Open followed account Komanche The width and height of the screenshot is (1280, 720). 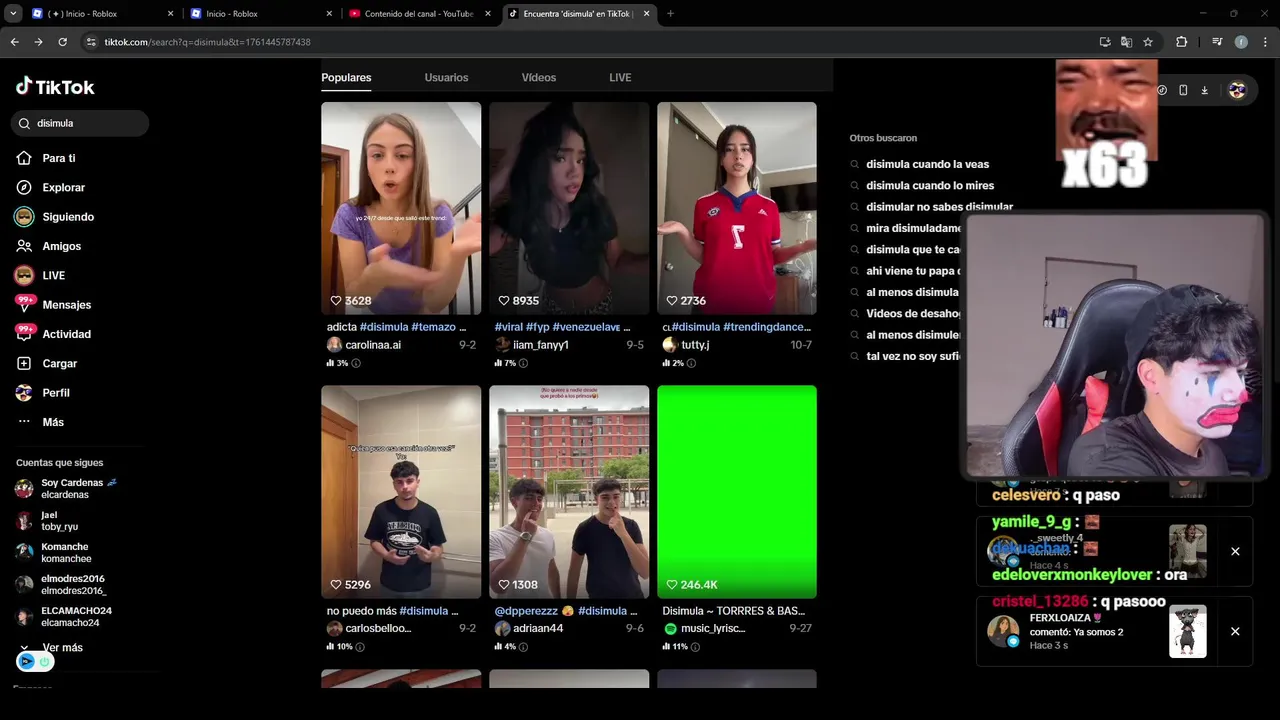point(53,552)
